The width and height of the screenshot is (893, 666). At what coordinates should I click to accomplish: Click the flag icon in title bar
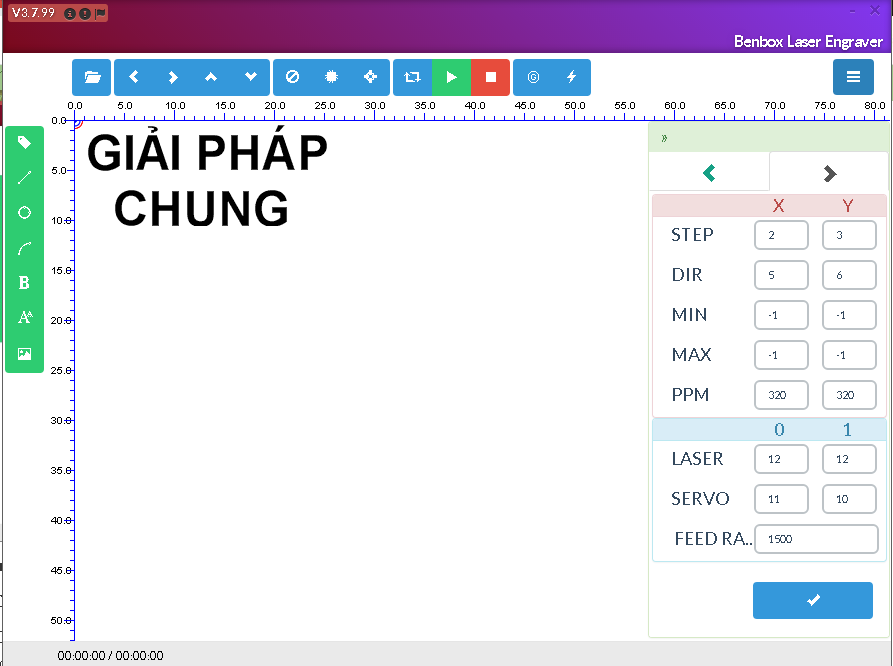coord(100,14)
